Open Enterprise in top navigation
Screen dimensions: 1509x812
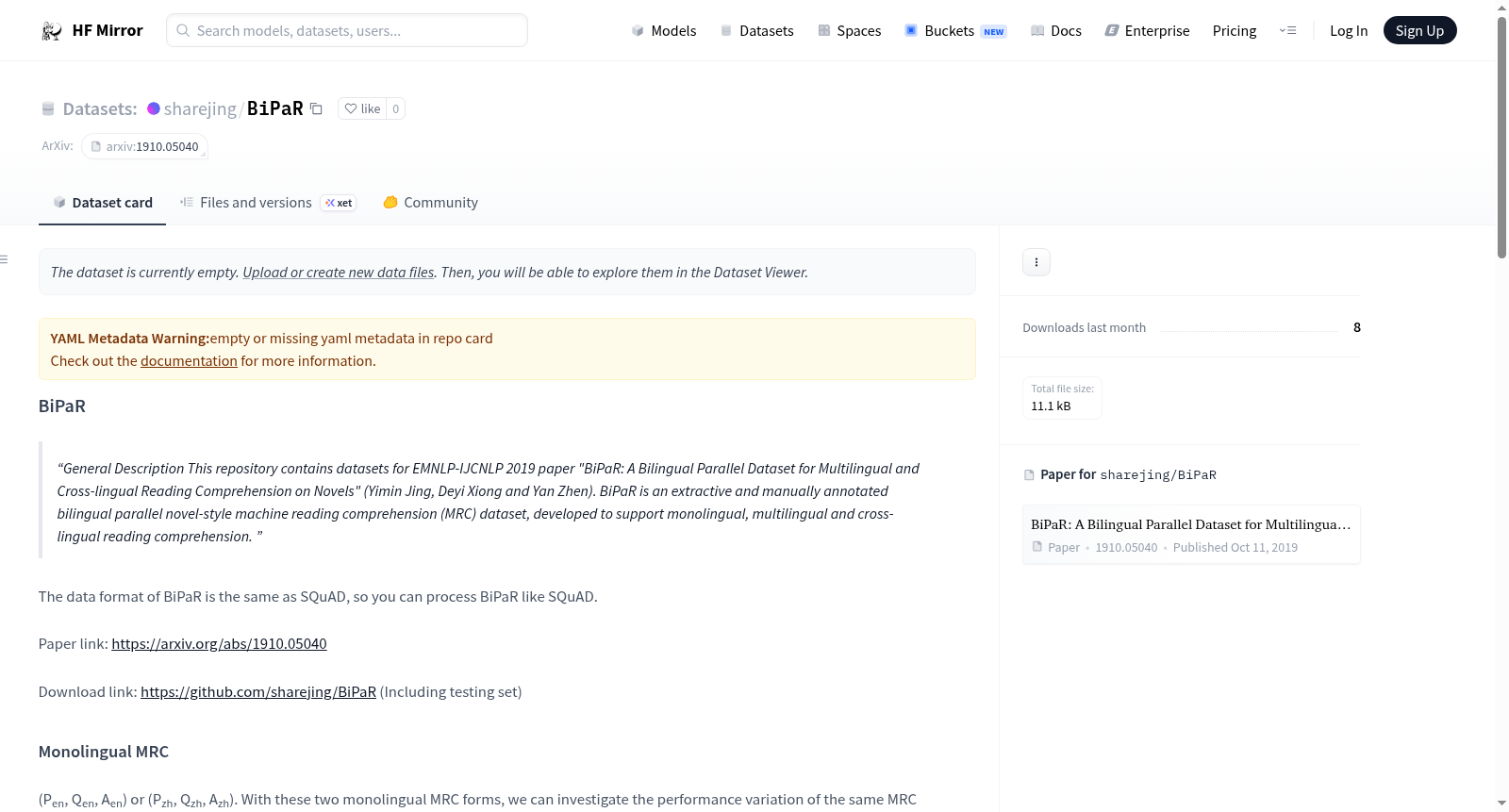[x=1148, y=31]
